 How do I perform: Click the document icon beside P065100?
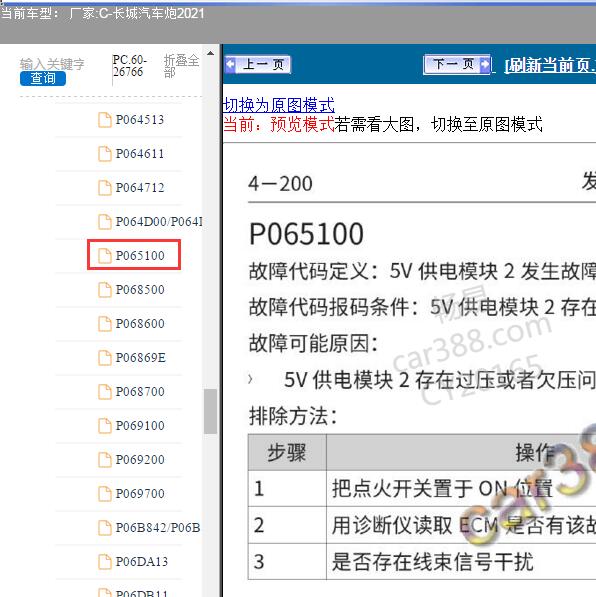[105, 256]
